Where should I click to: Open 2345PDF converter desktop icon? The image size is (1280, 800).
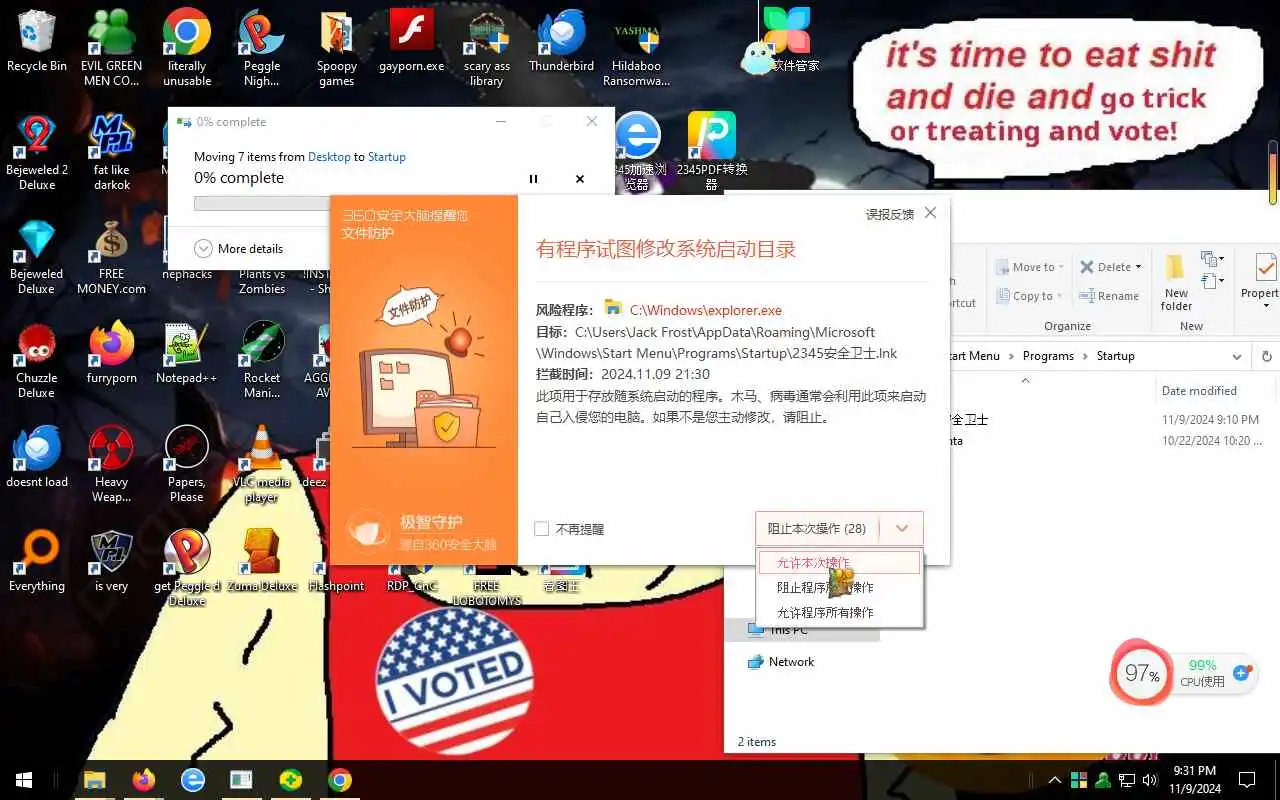(x=712, y=151)
